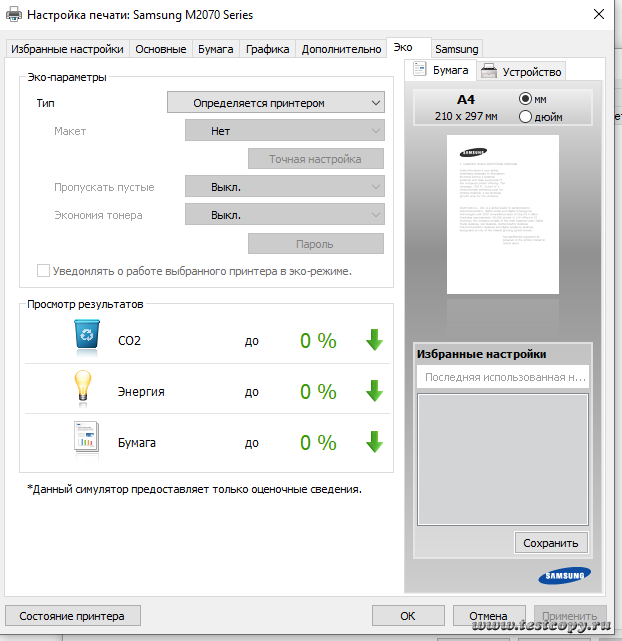The image size is (622, 641).
Task: Click the Сохранить button
Action: coord(551,543)
